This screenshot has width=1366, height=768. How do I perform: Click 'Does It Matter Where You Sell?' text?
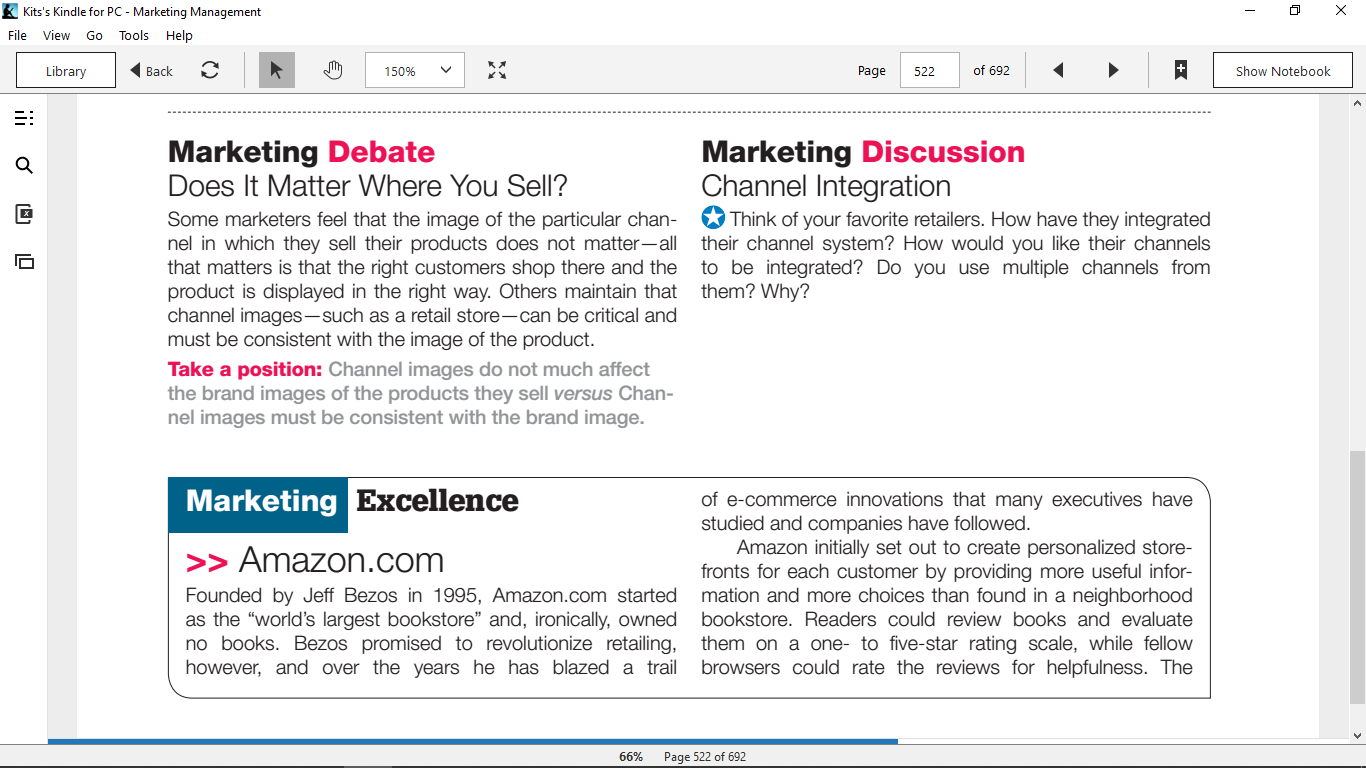pyautogui.click(x=368, y=186)
